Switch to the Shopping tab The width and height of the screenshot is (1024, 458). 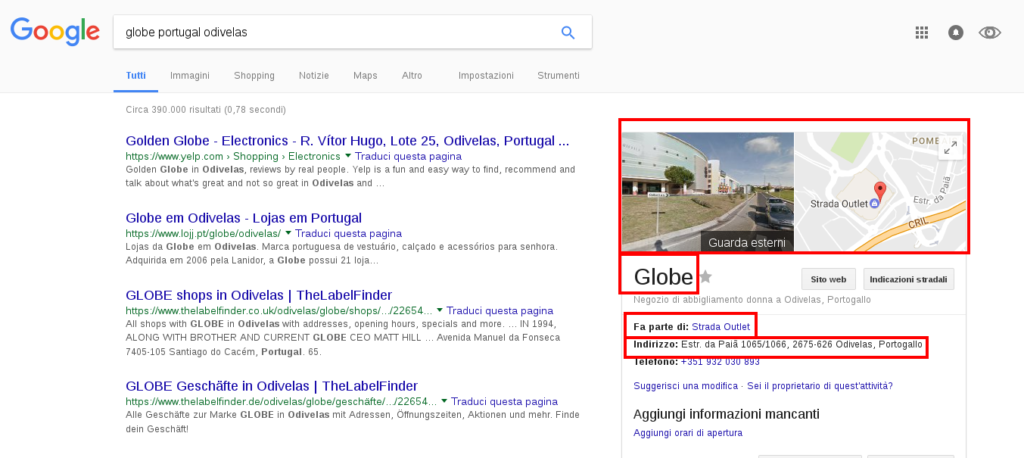pyautogui.click(x=254, y=75)
